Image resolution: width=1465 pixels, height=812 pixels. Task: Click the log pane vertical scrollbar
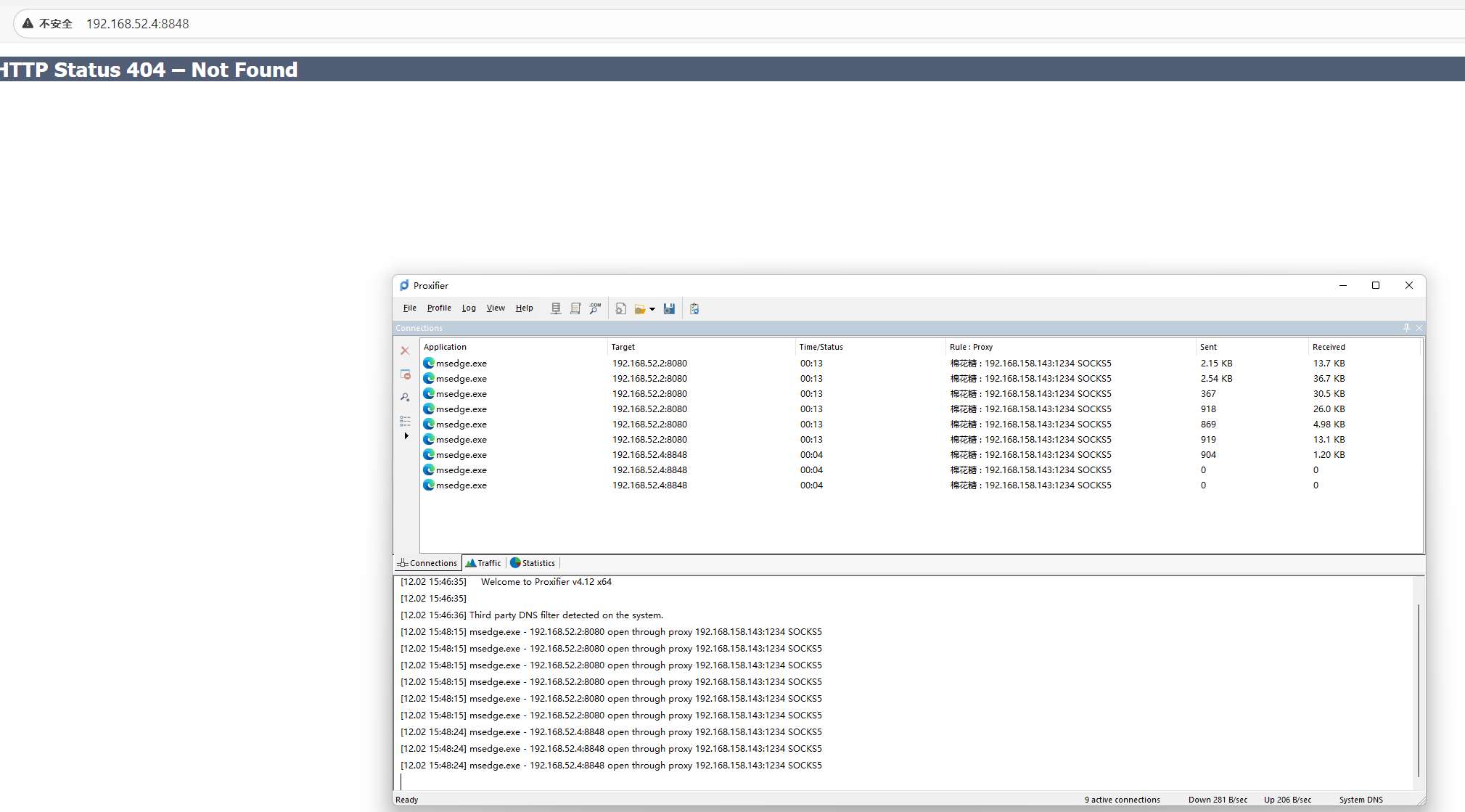pos(1418,689)
